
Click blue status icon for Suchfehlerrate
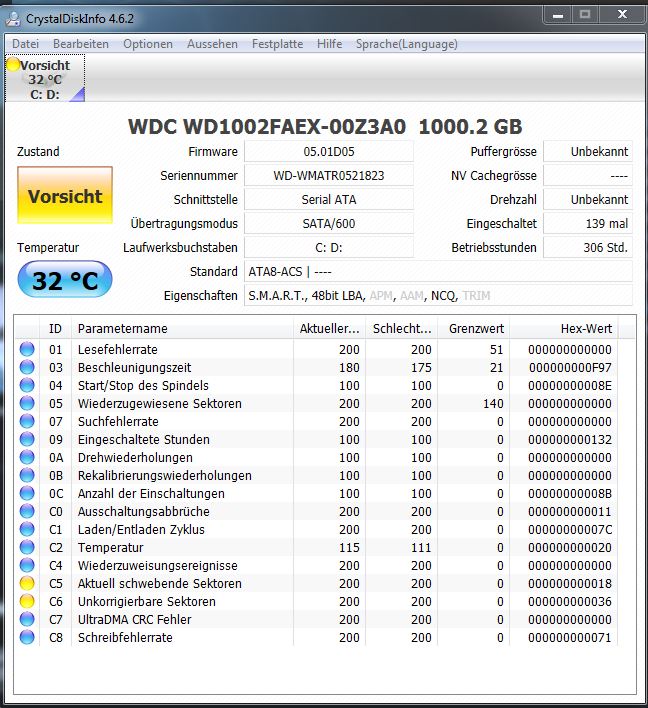coord(27,421)
